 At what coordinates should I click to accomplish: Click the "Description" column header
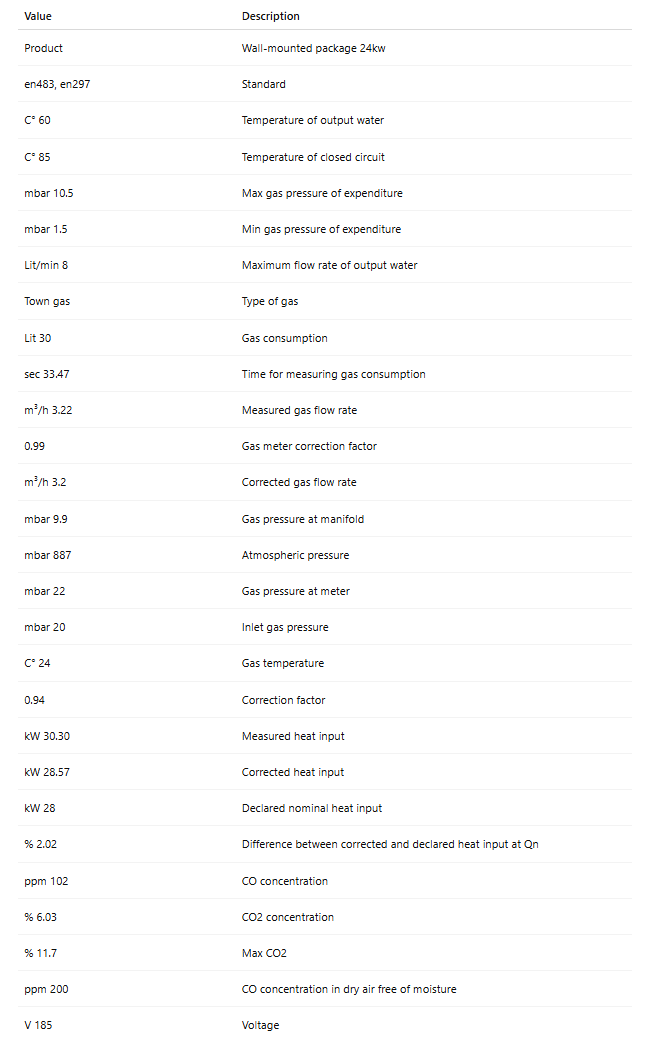point(270,16)
